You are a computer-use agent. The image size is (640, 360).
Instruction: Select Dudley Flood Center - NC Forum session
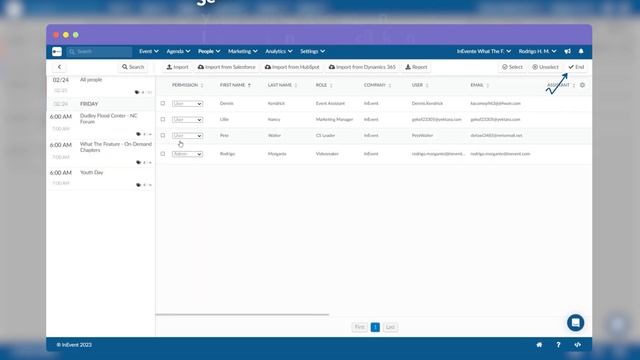coord(100,124)
